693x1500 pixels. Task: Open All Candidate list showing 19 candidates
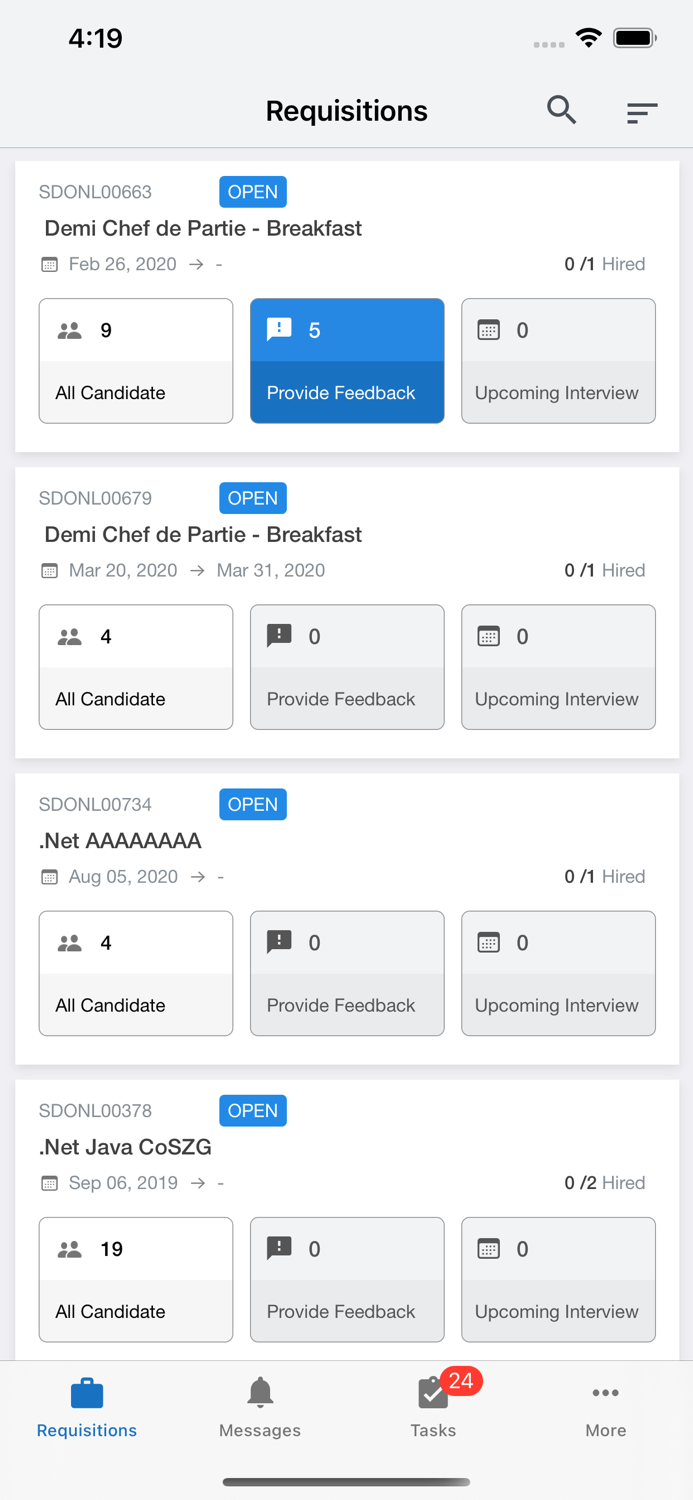(x=135, y=1280)
